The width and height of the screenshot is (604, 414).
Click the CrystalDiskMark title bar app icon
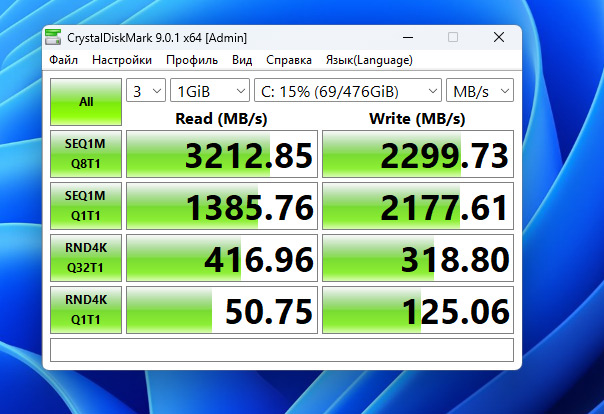tap(52, 38)
